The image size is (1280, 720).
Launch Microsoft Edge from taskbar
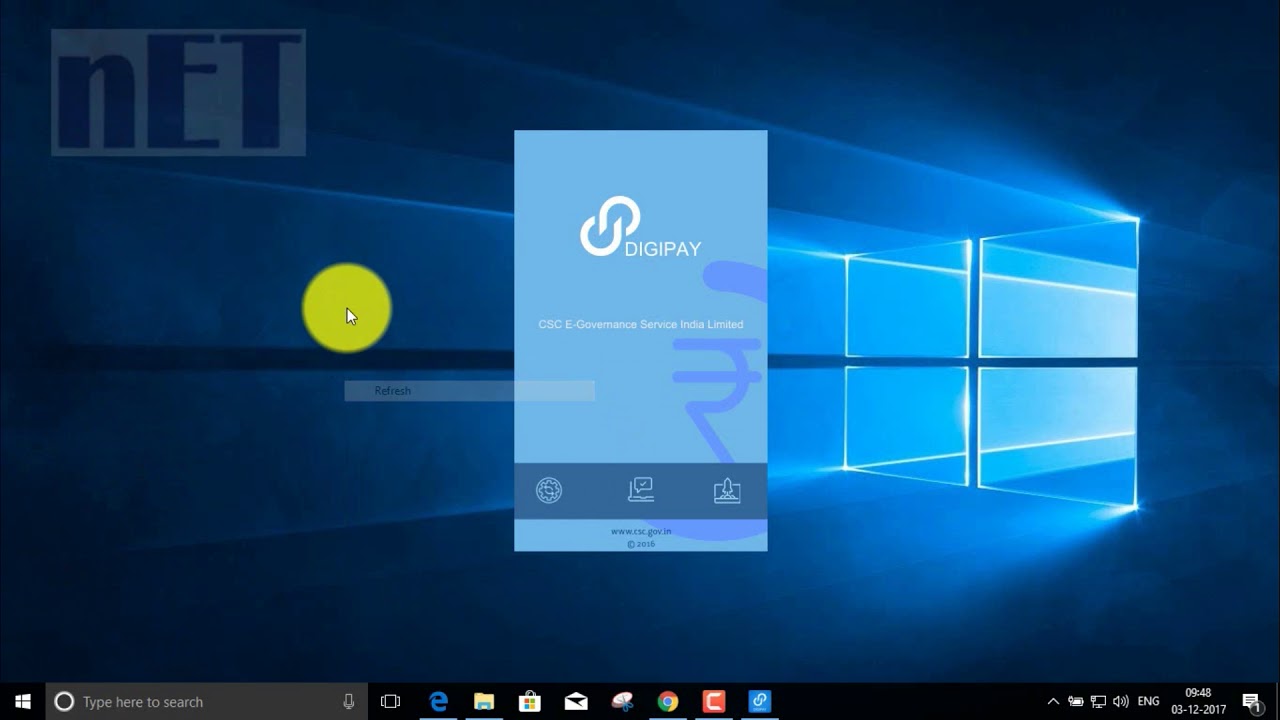[438, 702]
